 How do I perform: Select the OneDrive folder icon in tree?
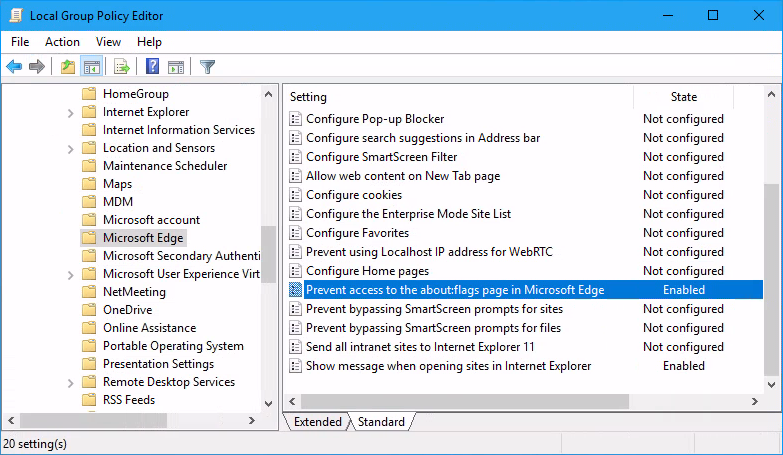click(88, 310)
